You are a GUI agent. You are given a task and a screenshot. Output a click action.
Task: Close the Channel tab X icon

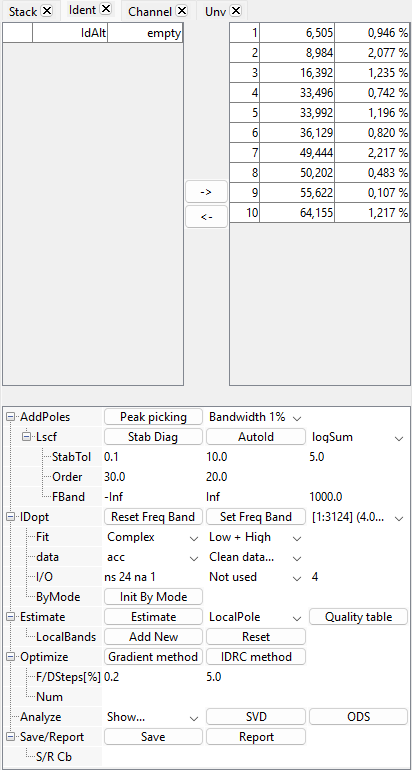[x=182, y=10]
